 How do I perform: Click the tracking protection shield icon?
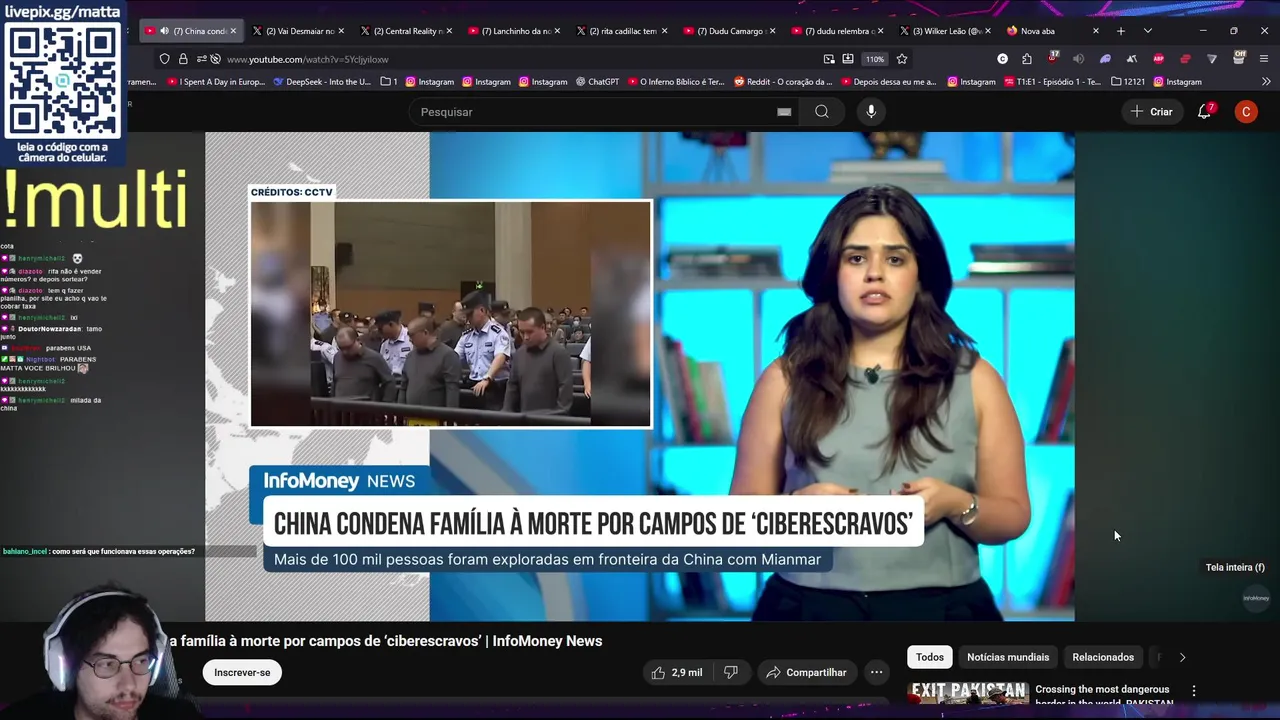tap(165, 59)
